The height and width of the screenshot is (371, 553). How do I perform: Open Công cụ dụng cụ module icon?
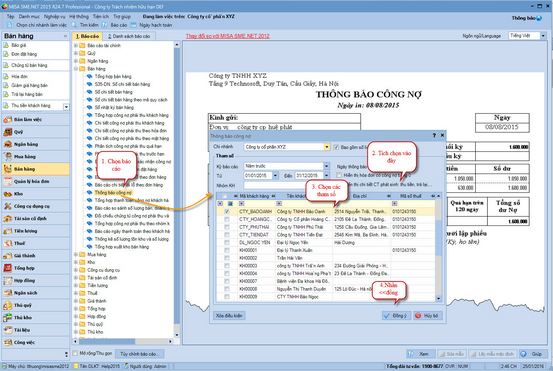[8, 206]
